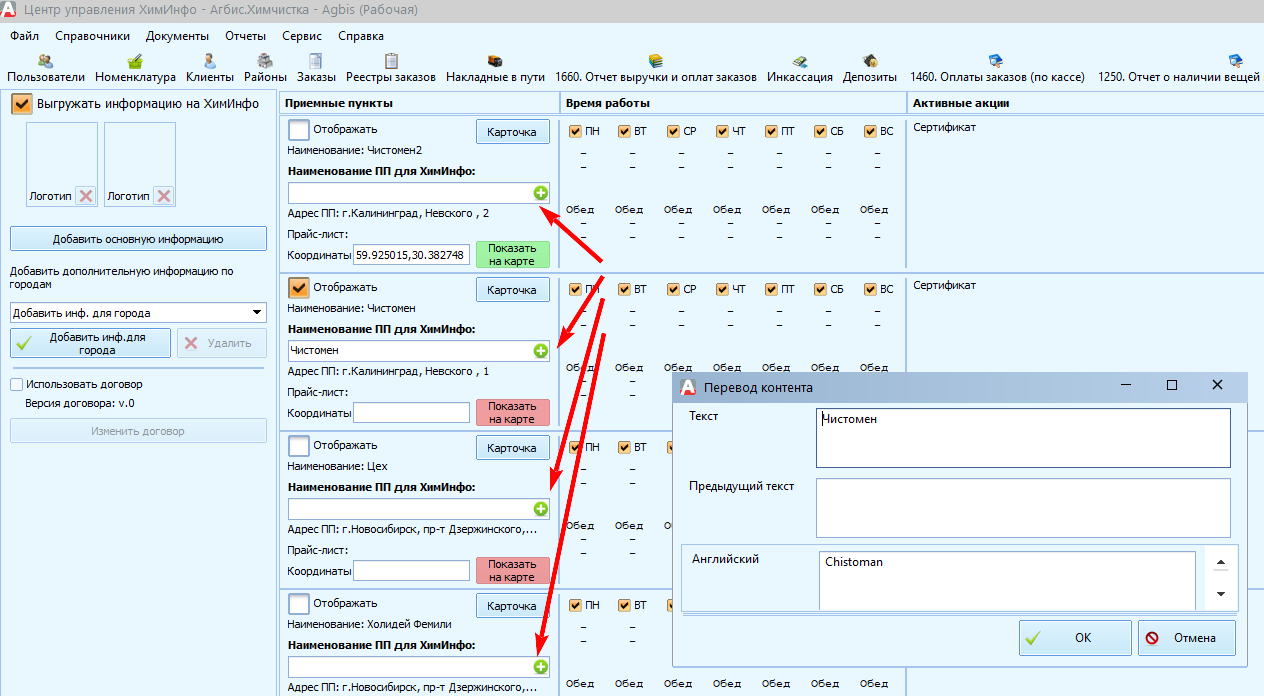
Task: Toggle ЧТ checkbox in Чистомен2 row
Action: [x=722, y=131]
